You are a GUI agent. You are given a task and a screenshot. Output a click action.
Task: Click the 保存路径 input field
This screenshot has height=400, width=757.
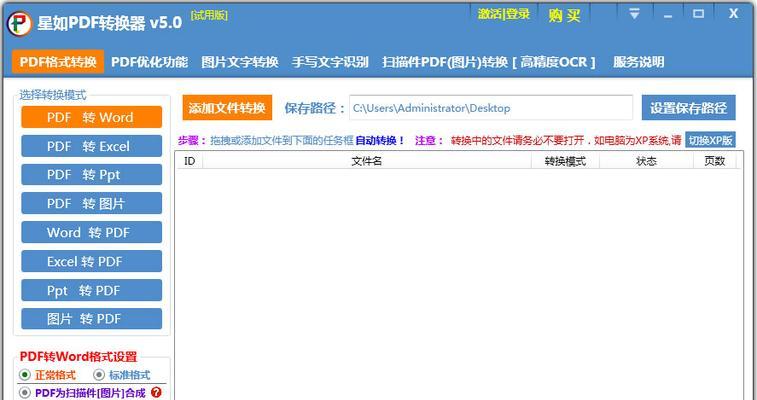491,108
